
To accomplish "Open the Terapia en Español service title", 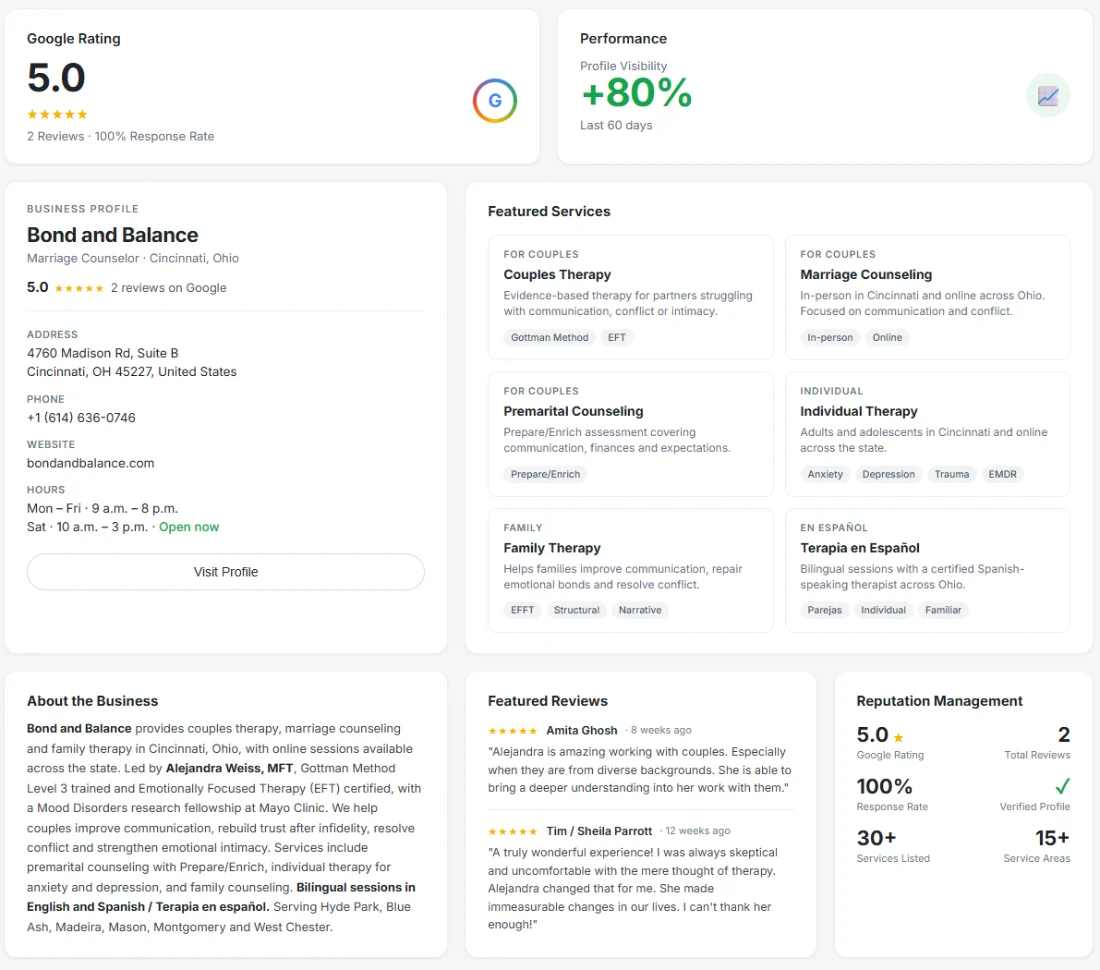I will (x=859, y=548).
